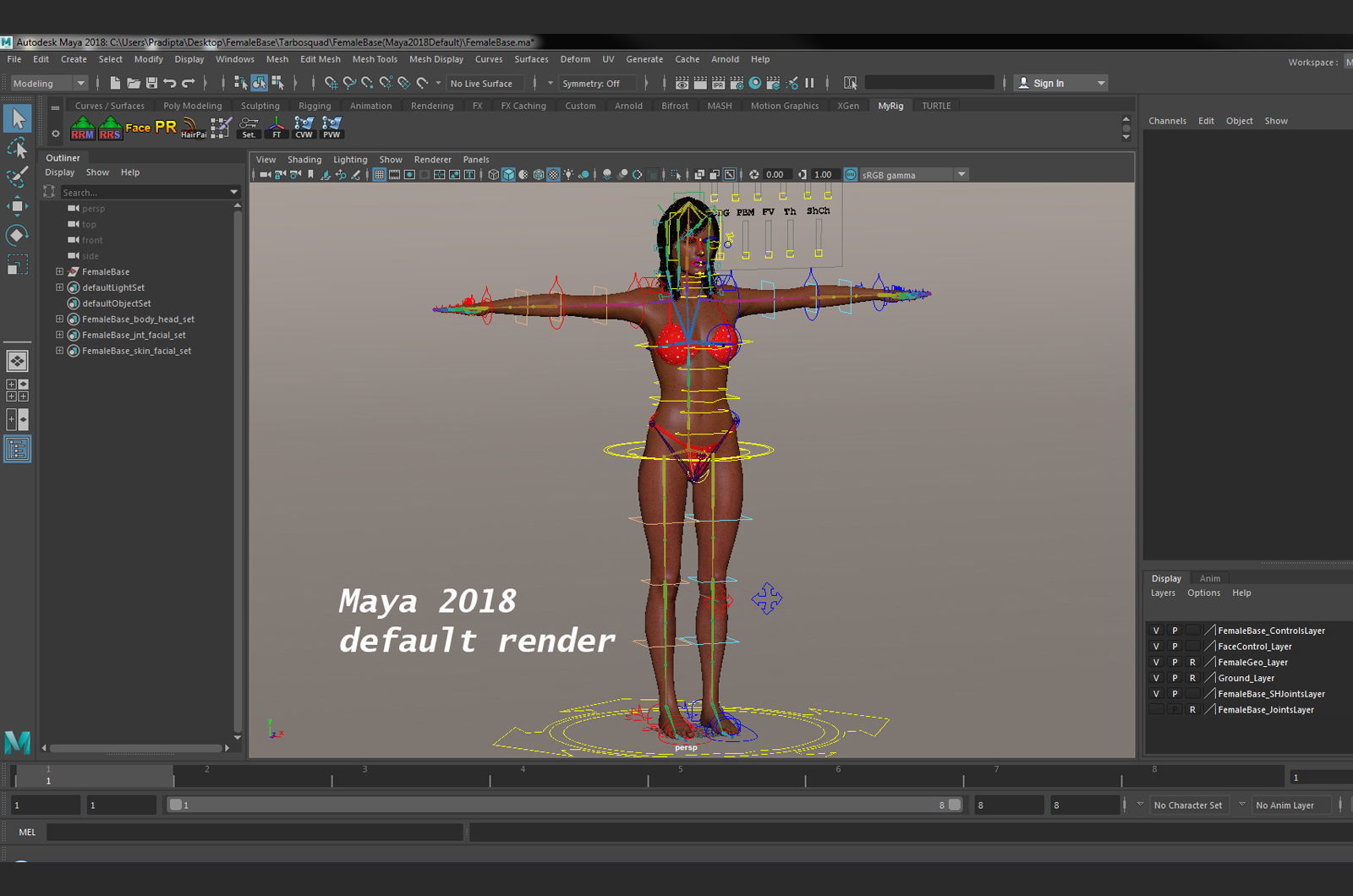Click the Undo arrow icon
The height and width of the screenshot is (896, 1353).
click(x=170, y=83)
